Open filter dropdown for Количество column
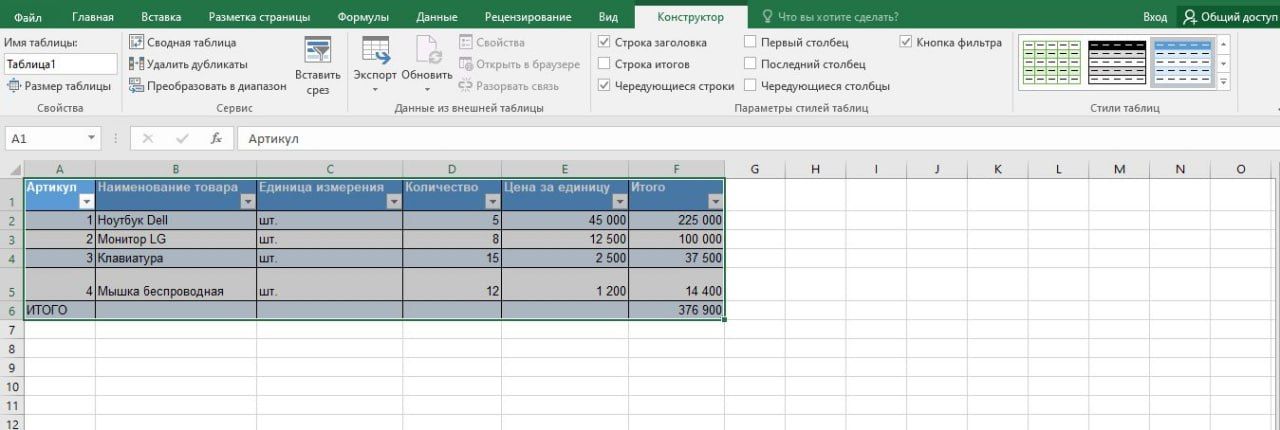This screenshot has height=430, width=1280. (x=492, y=202)
